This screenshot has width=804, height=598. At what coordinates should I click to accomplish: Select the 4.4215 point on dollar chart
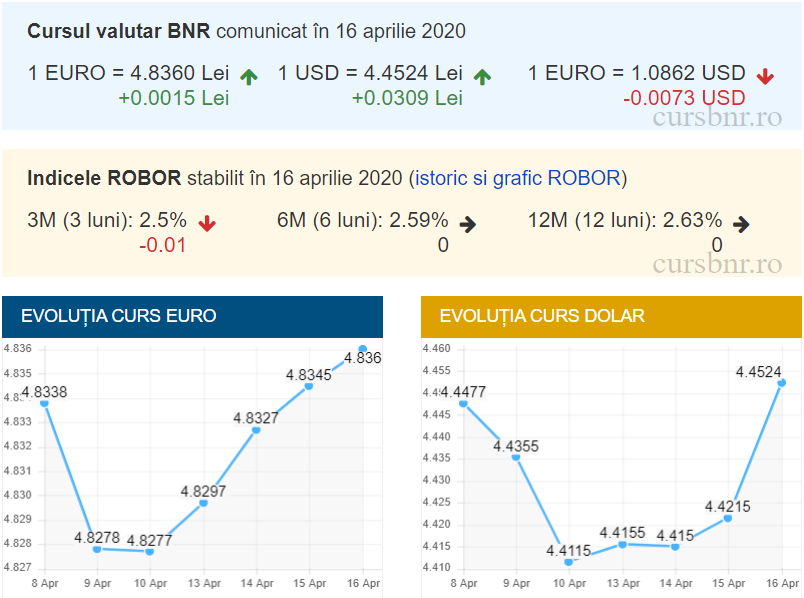728,518
